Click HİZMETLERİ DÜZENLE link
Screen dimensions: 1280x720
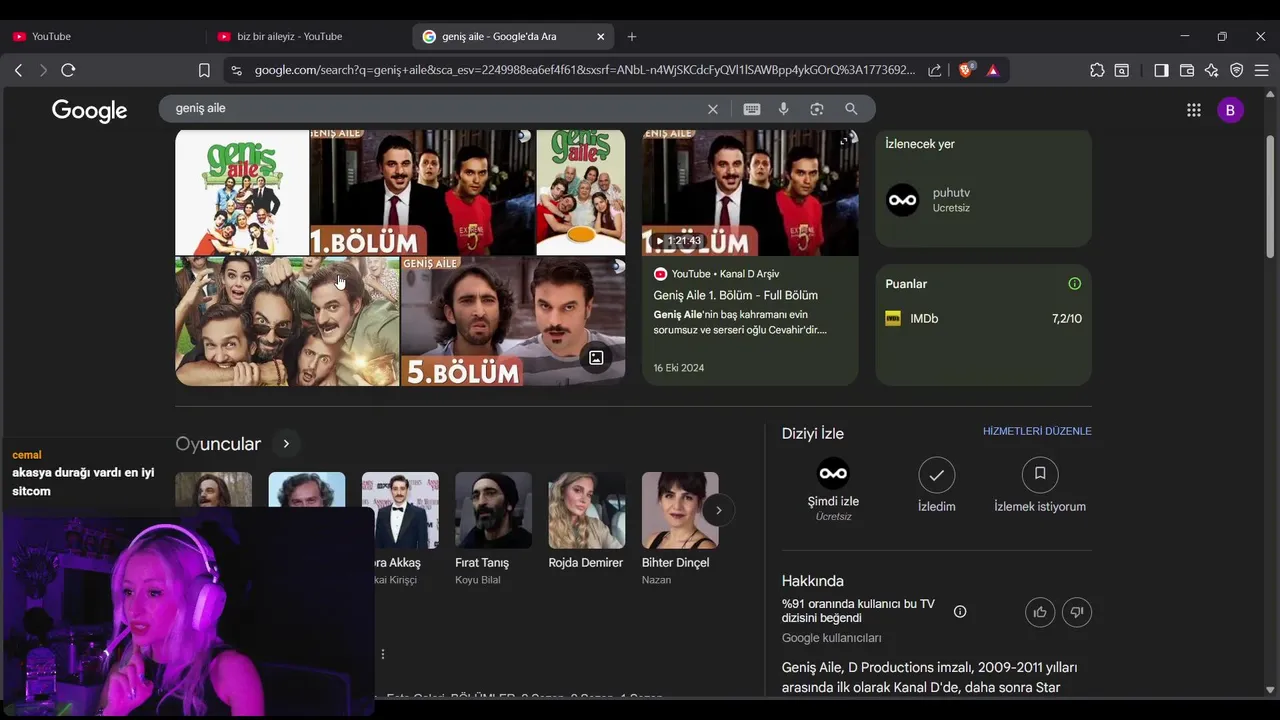(1037, 431)
